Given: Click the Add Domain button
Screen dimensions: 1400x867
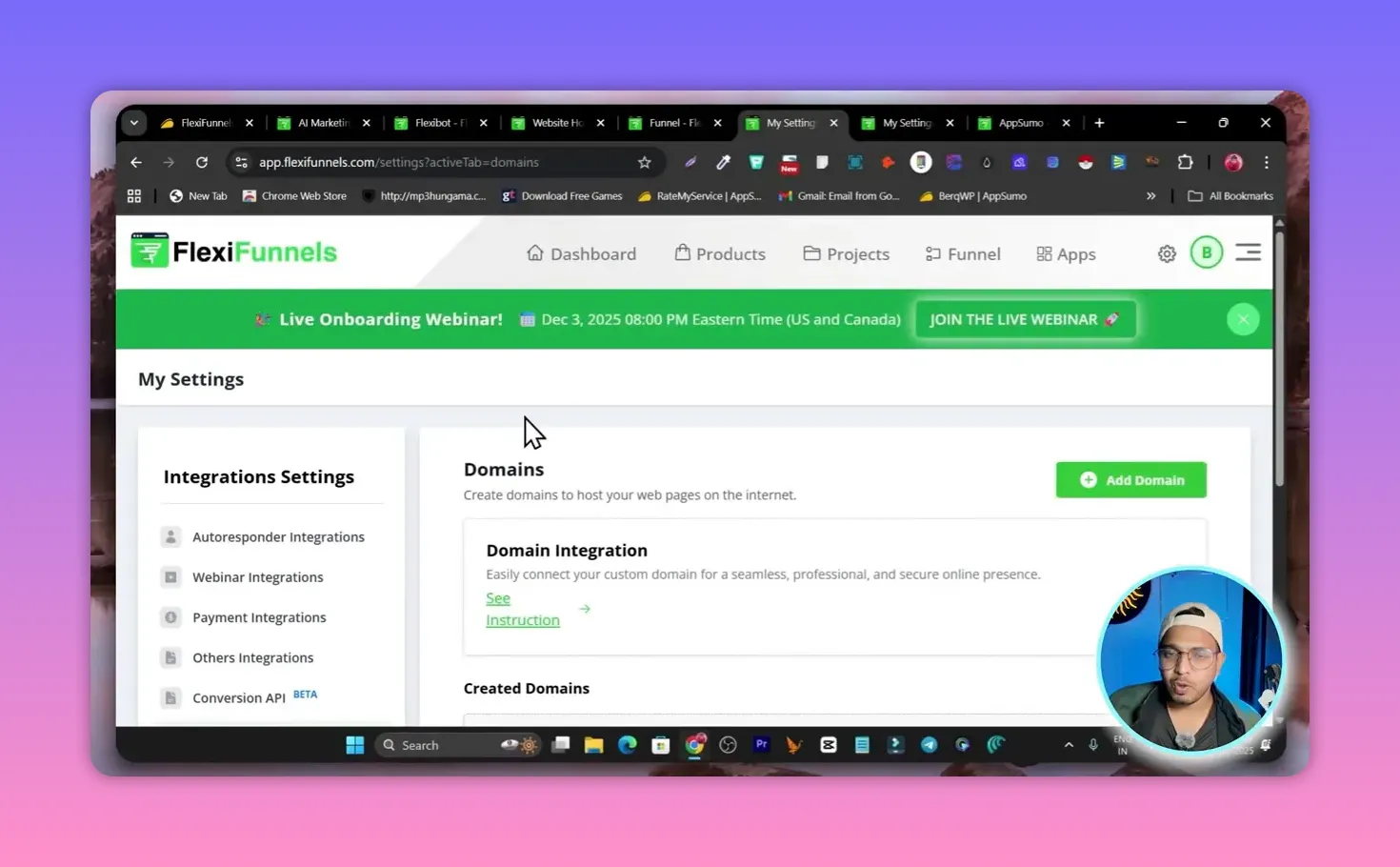Looking at the screenshot, I should (1131, 480).
